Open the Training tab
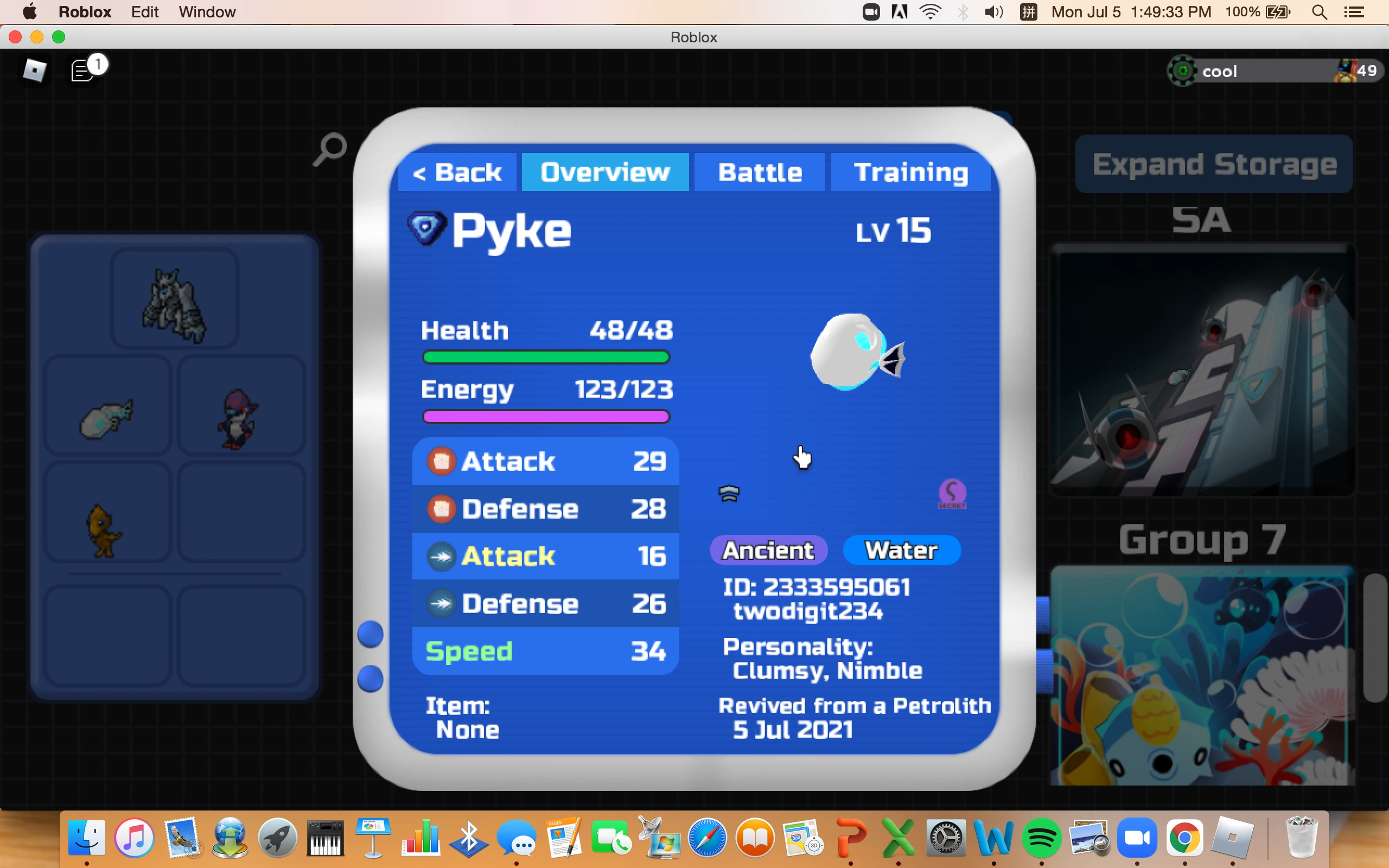This screenshot has height=868, width=1389. click(910, 172)
